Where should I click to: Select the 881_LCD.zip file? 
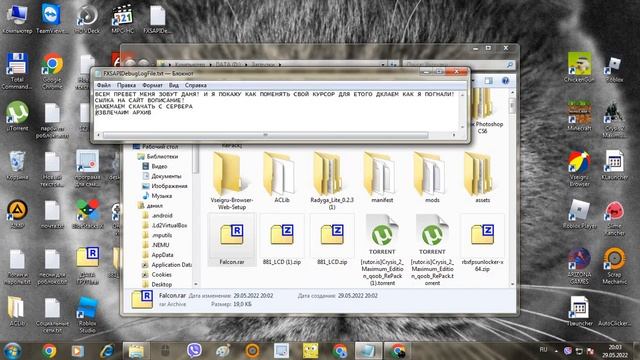[332, 241]
